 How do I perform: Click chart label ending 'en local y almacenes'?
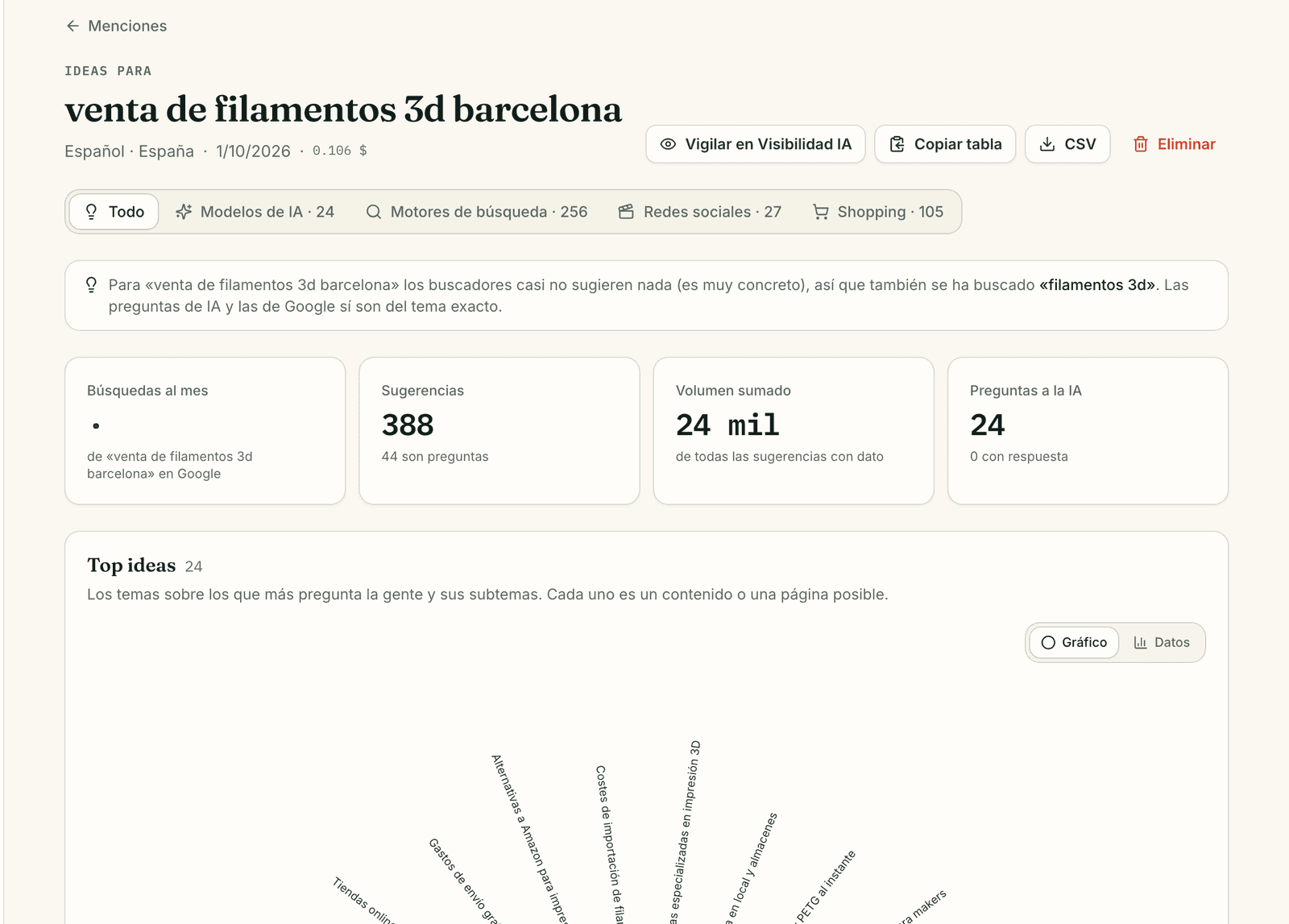(x=751, y=868)
